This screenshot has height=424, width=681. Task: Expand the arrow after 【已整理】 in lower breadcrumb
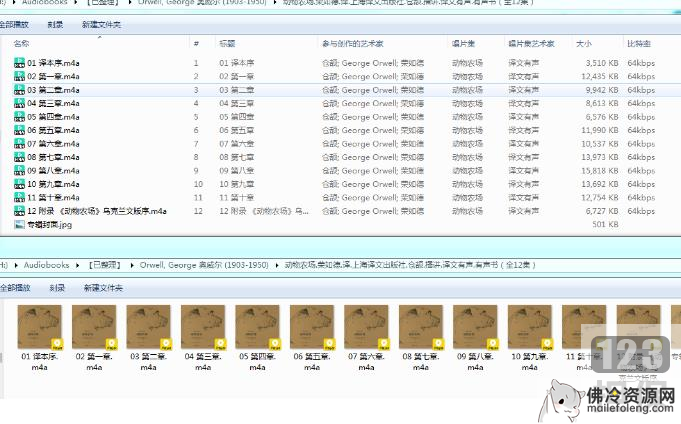pos(130,265)
